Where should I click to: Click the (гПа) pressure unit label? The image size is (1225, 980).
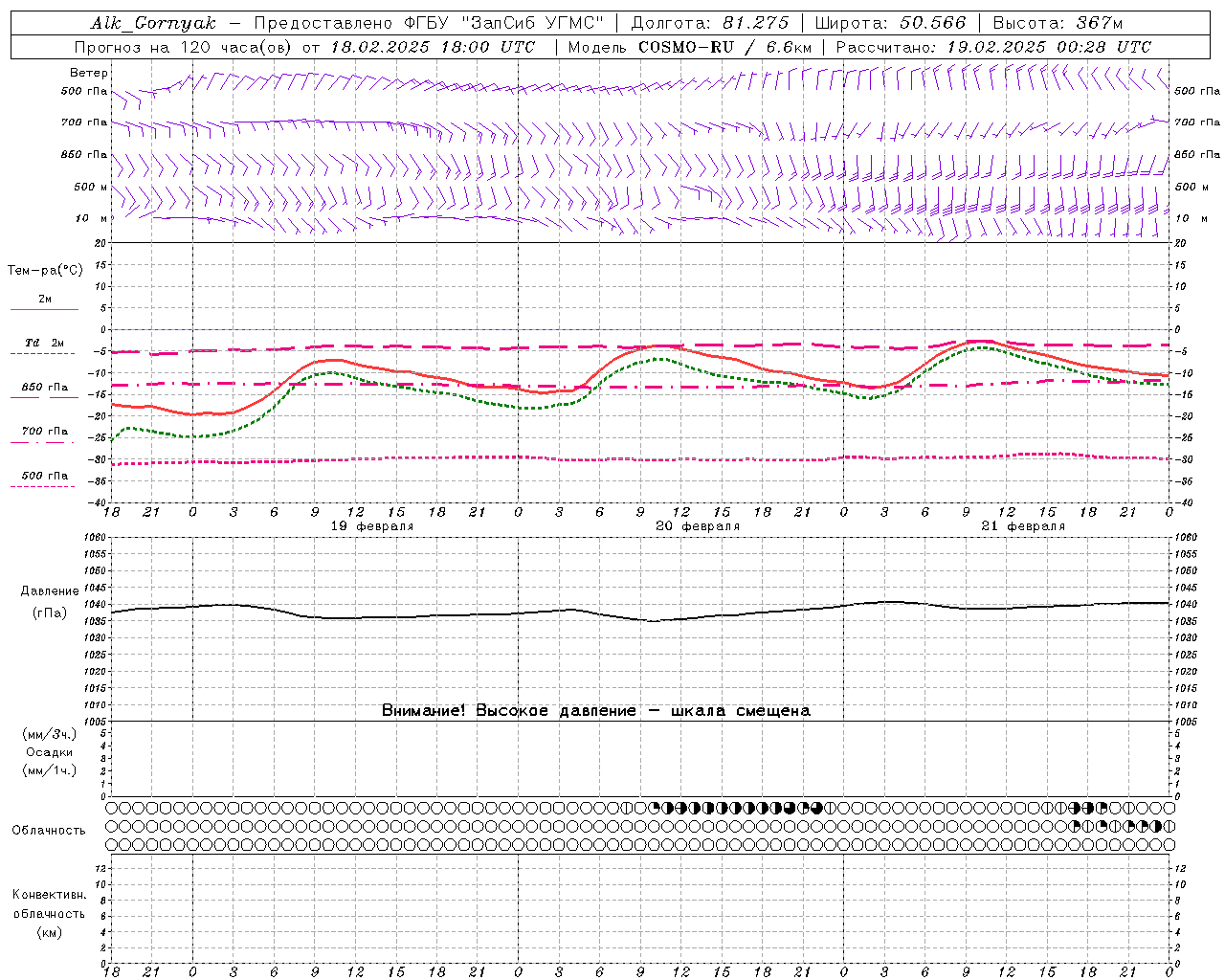pyautogui.click(x=49, y=613)
